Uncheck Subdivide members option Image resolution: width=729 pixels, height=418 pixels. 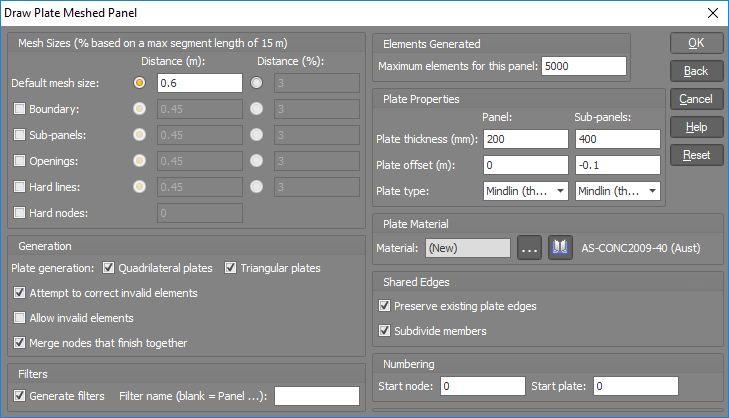384,331
